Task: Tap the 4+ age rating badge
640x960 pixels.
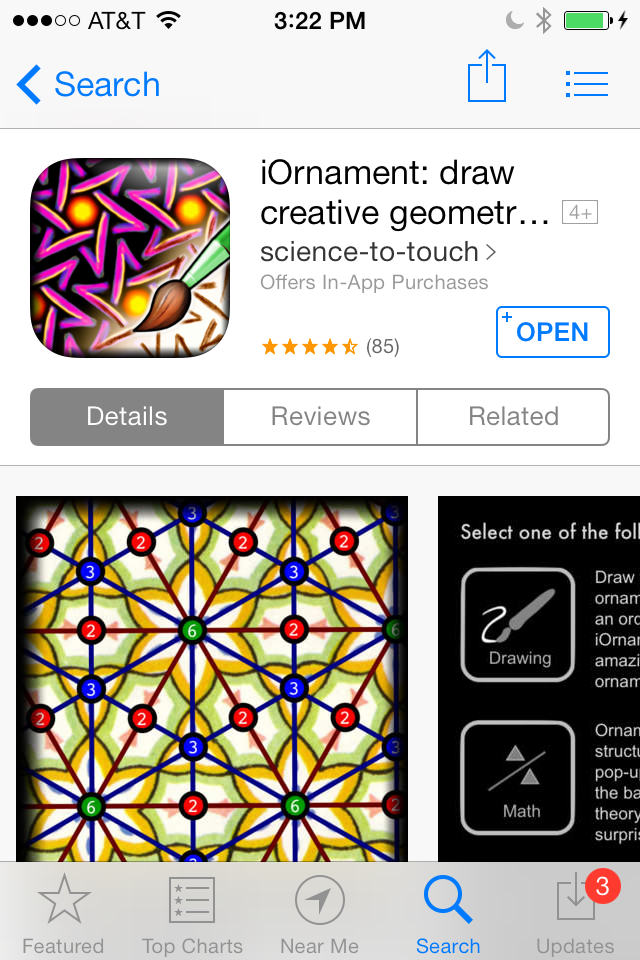Action: 580,212
